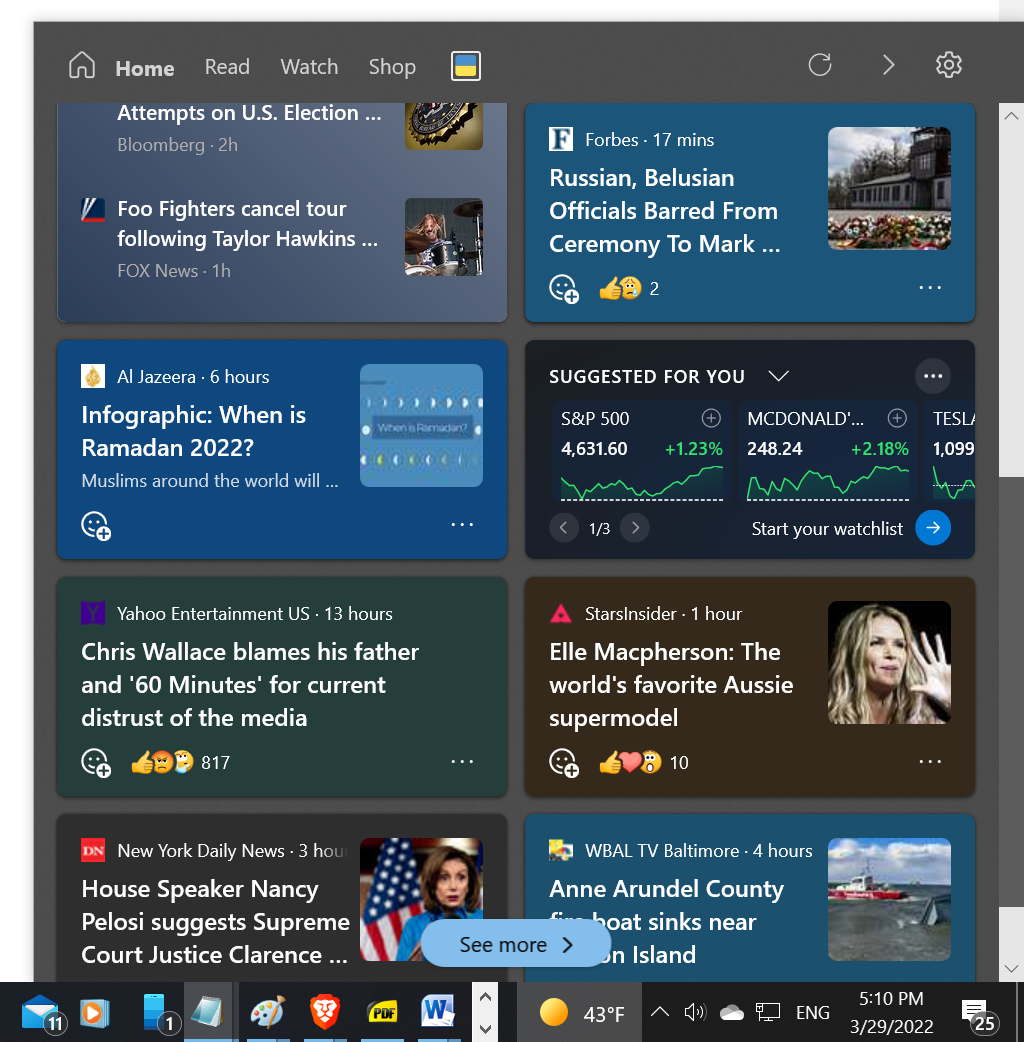Click the Home house icon
The width and height of the screenshot is (1024, 1042).
(x=82, y=66)
